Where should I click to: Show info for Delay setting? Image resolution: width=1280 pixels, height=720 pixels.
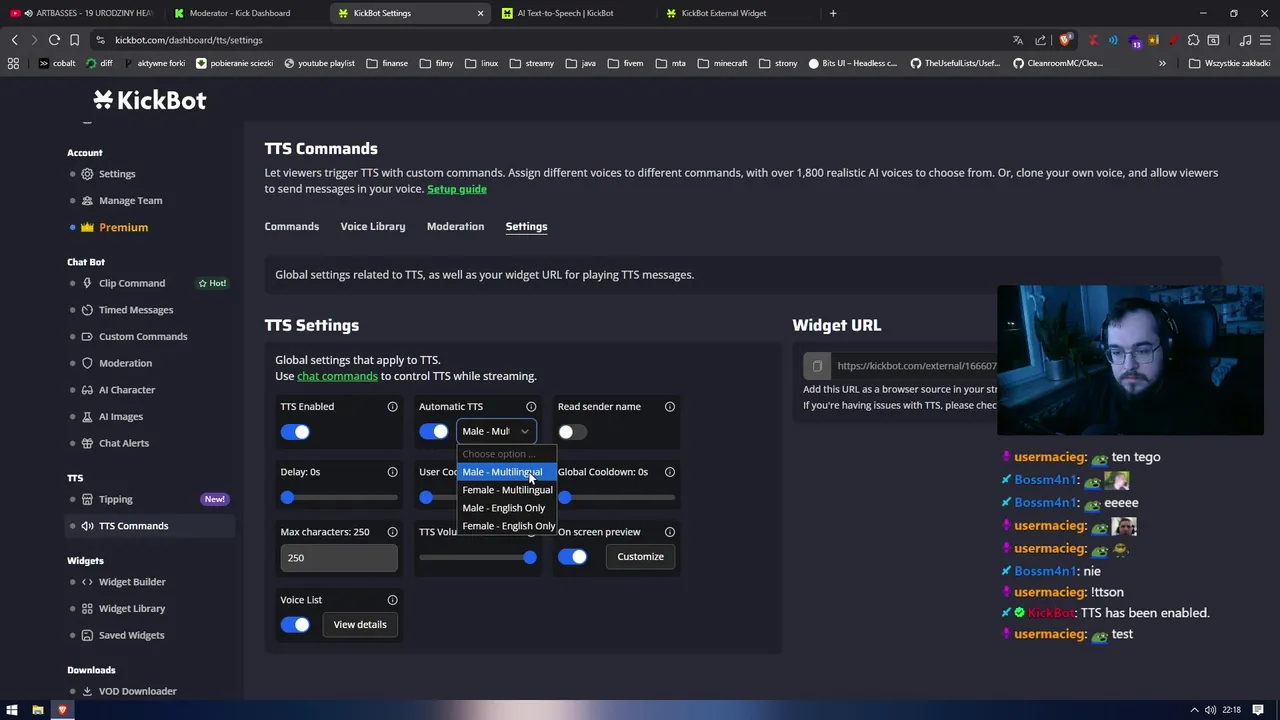392,472
